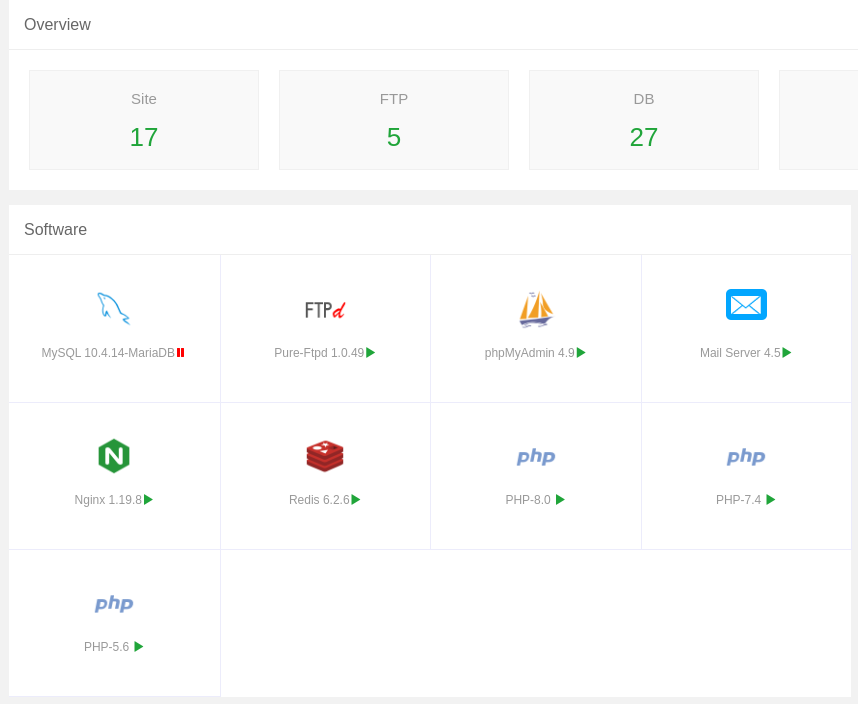Click the PHP-7.4 text label
This screenshot has width=858, height=704.
click(x=738, y=500)
